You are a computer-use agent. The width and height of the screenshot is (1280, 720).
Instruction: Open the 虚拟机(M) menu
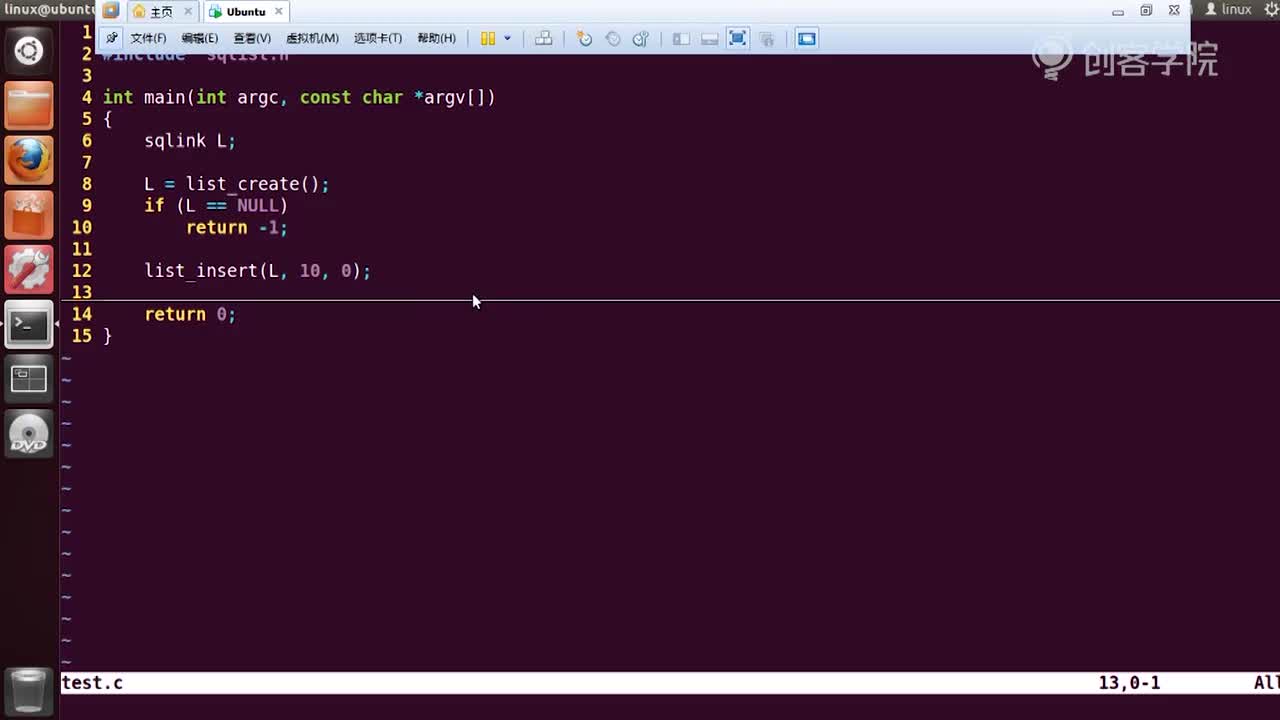[312, 38]
